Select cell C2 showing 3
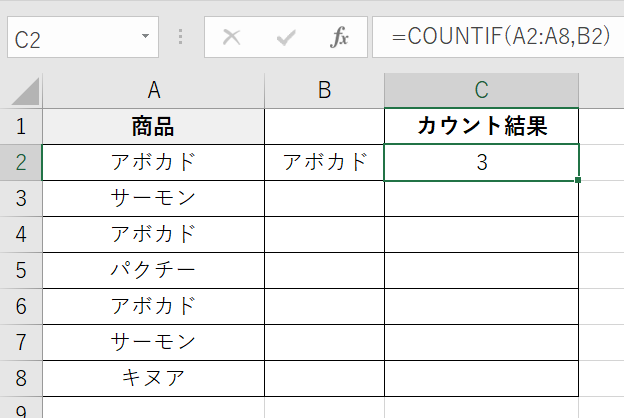This screenshot has height=418, width=624. pos(481,162)
